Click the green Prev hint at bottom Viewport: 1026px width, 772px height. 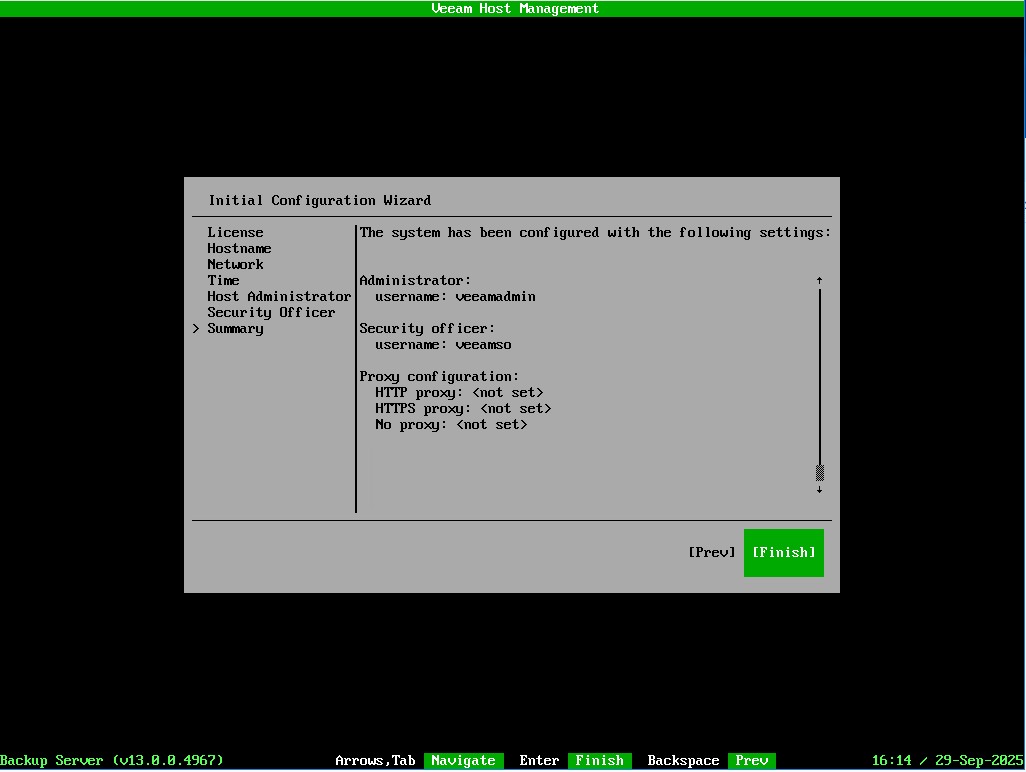[751, 761]
